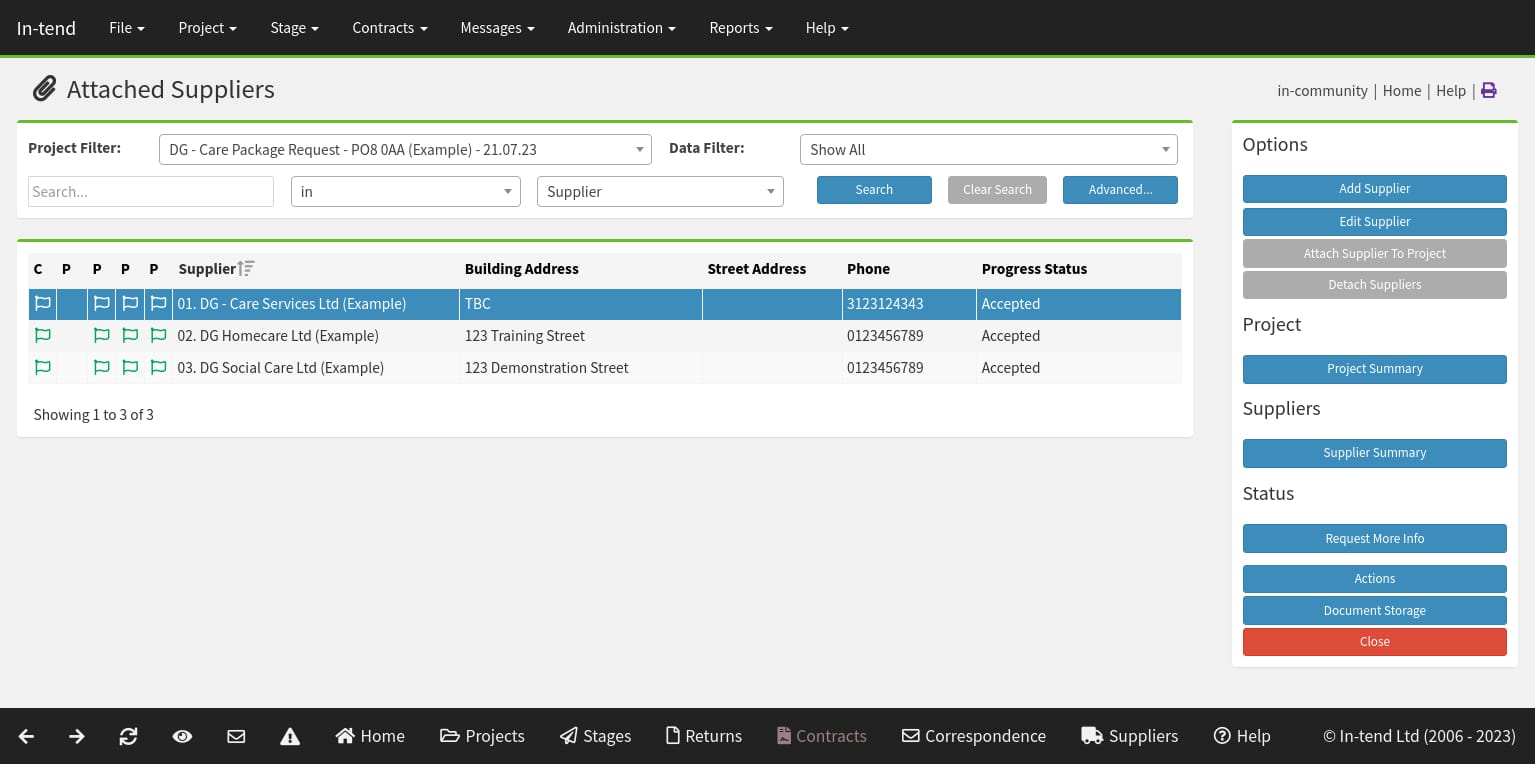Click inside the Search text field
The width and height of the screenshot is (1535, 764).
[150, 191]
